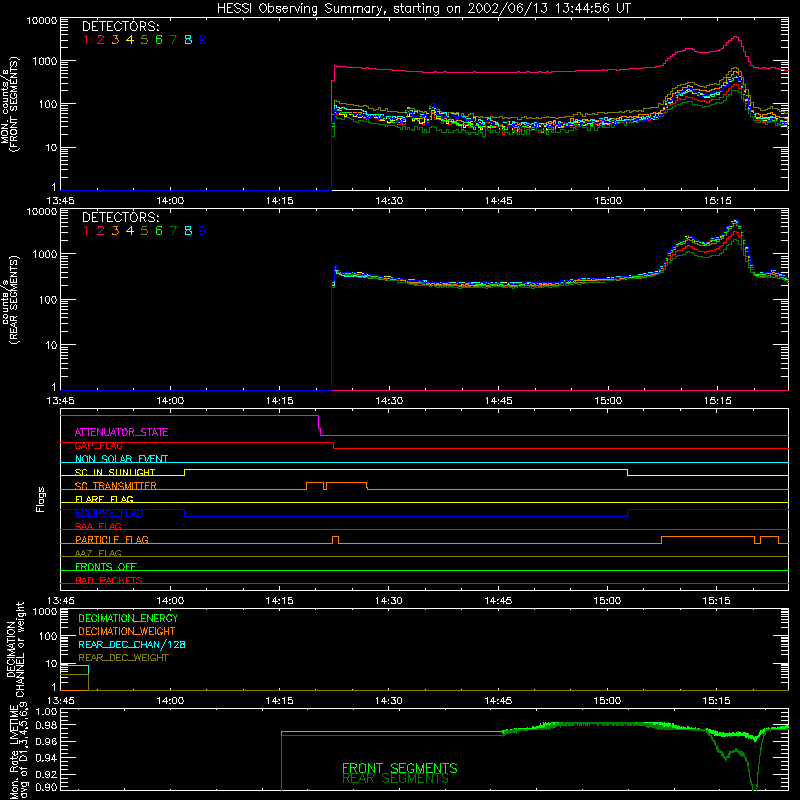Click the REAR_DEC_CHAN/128 legend entry
The image size is (800, 800).
(132, 645)
